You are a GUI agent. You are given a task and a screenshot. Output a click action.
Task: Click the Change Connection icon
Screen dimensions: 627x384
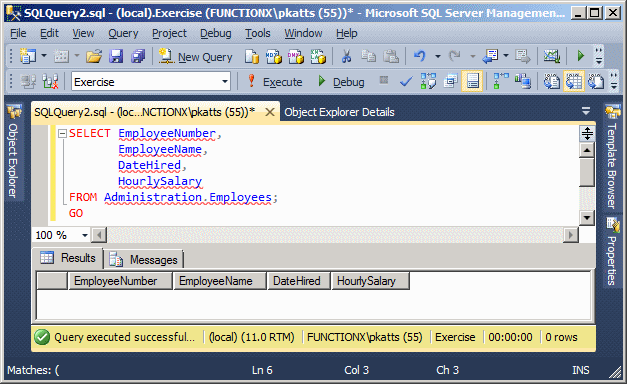click(51, 82)
